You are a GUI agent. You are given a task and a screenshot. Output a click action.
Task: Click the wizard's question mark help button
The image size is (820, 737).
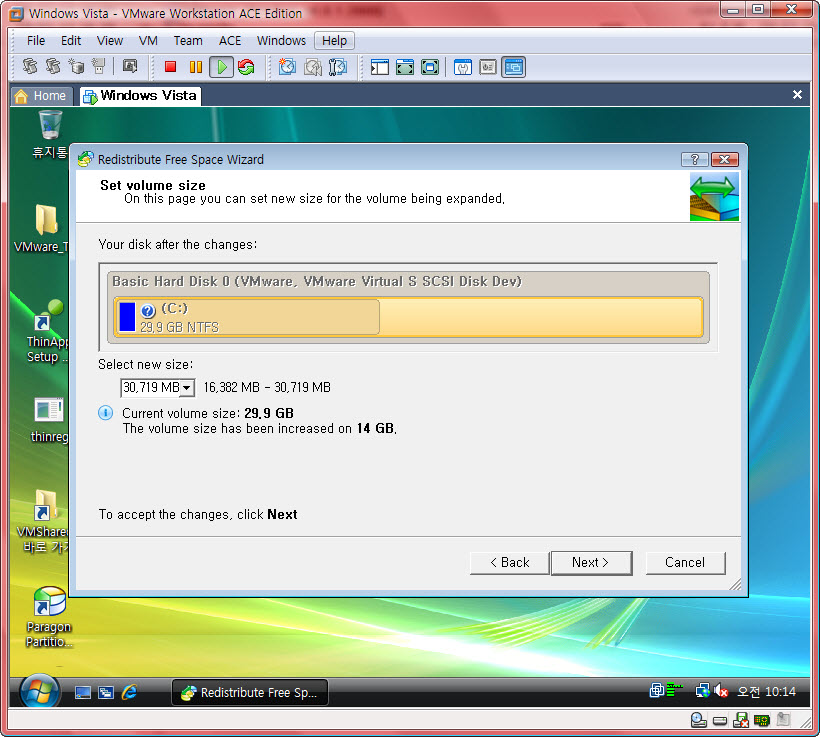click(x=694, y=160)
